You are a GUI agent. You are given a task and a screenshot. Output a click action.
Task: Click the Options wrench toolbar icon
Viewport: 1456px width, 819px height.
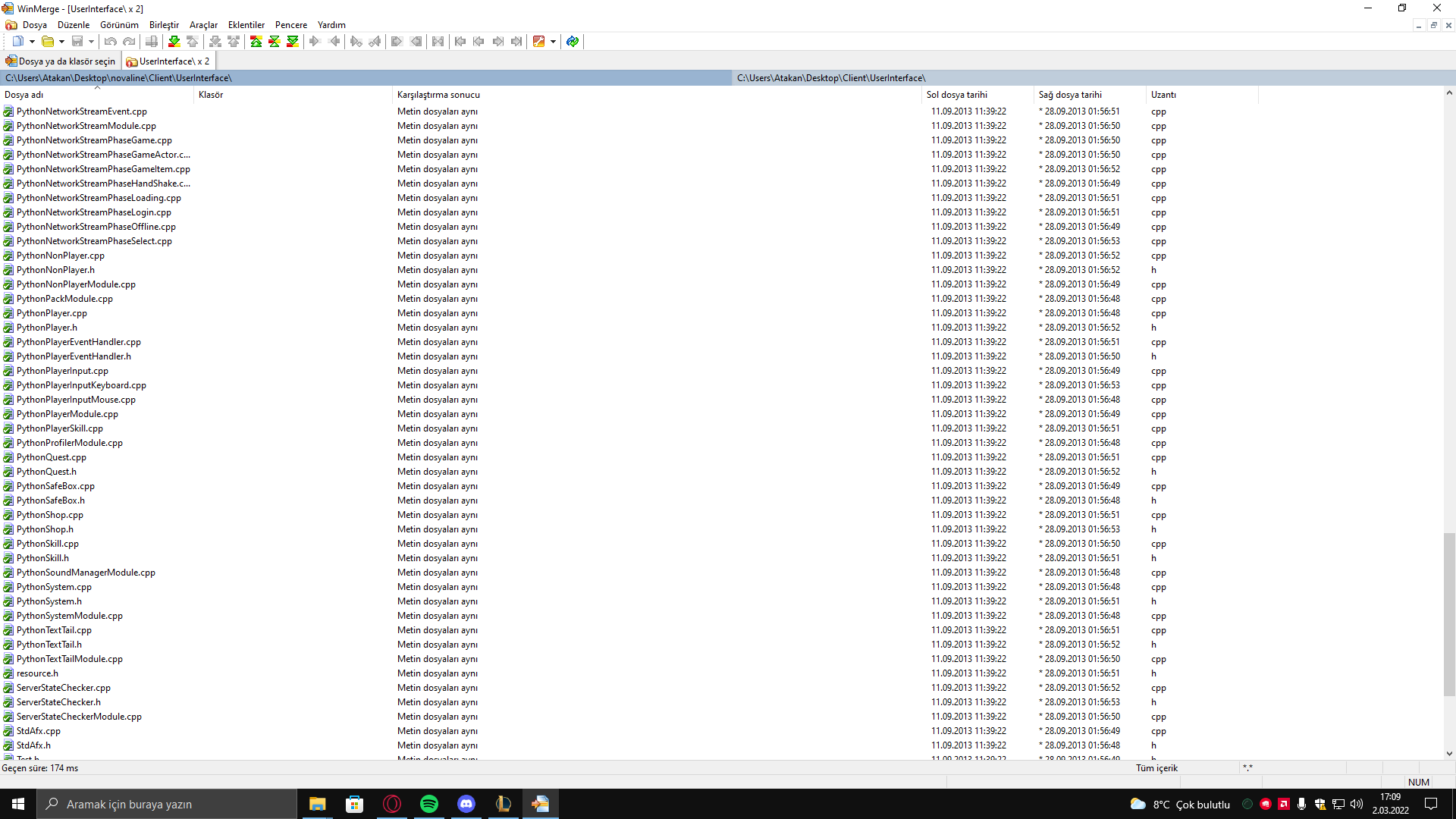click(538, 42)
